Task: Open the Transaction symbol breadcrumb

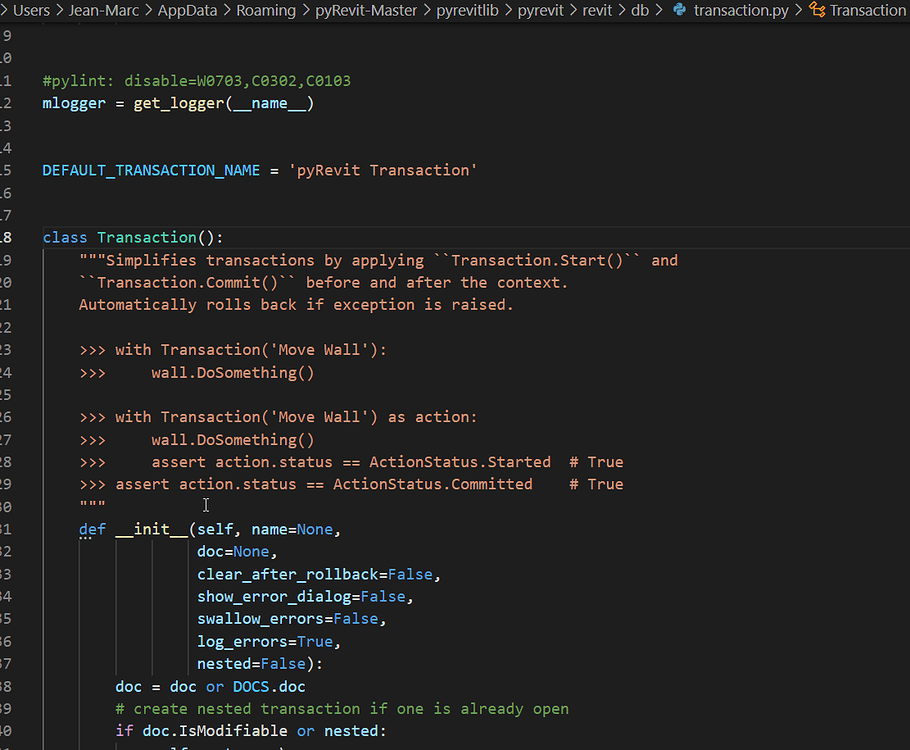Action: pos(866,11)
